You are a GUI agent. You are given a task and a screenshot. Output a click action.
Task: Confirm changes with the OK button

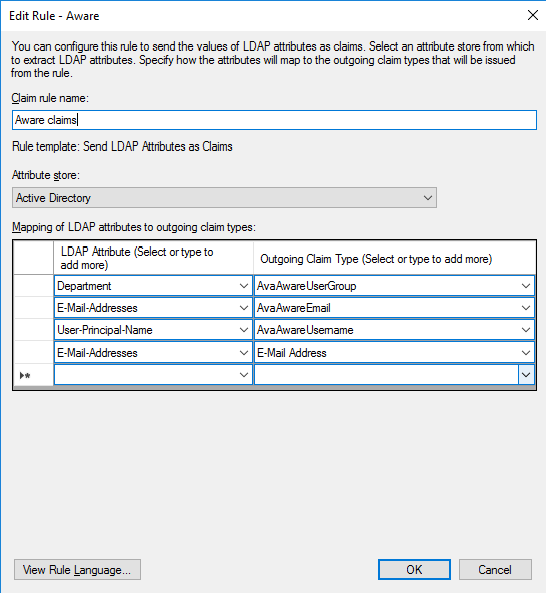pyautogui.click(x=414, y=570)
